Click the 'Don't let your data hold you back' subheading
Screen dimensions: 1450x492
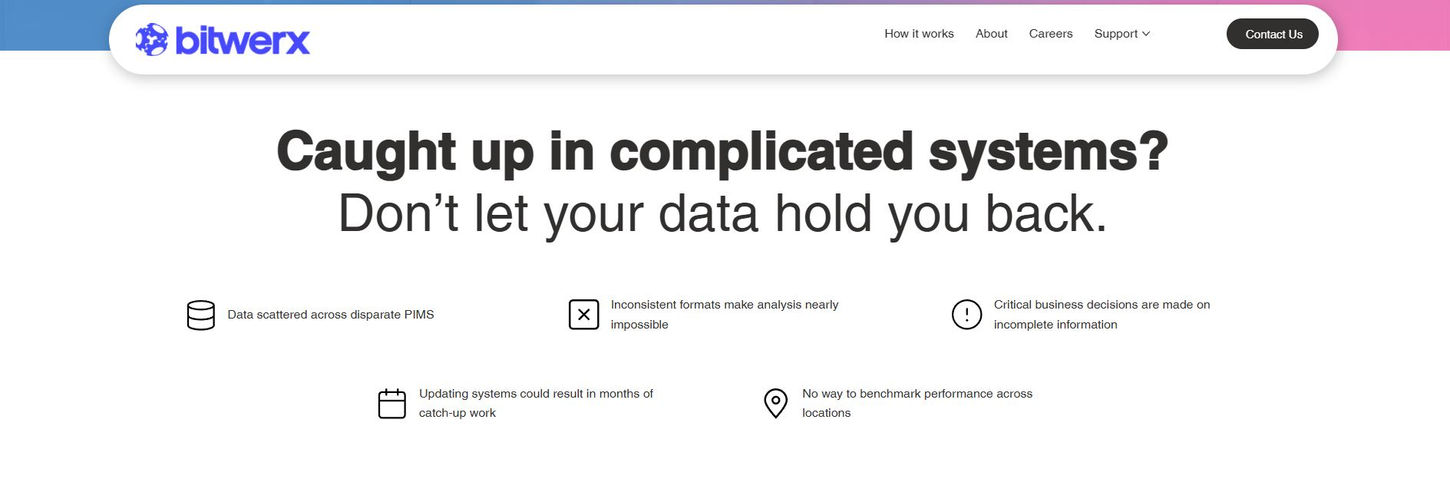[x=722, y=213]
